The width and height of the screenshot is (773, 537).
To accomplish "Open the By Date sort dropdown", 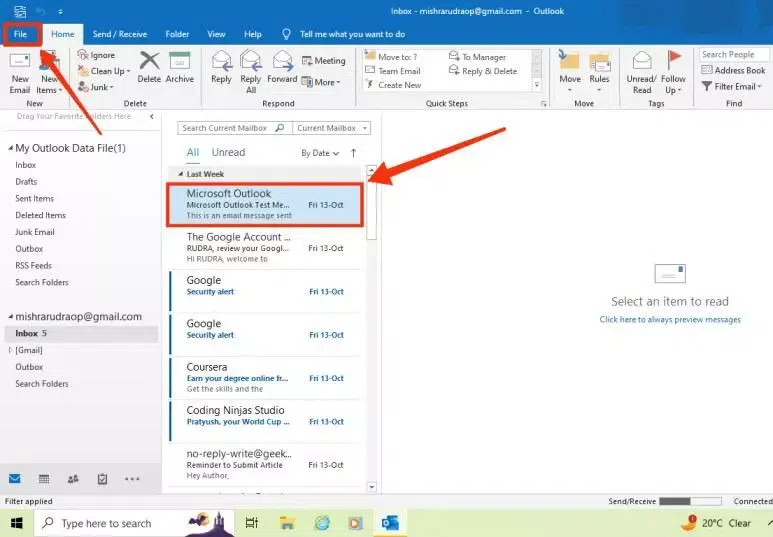I will pyautogui.click(x=320, y=153).
